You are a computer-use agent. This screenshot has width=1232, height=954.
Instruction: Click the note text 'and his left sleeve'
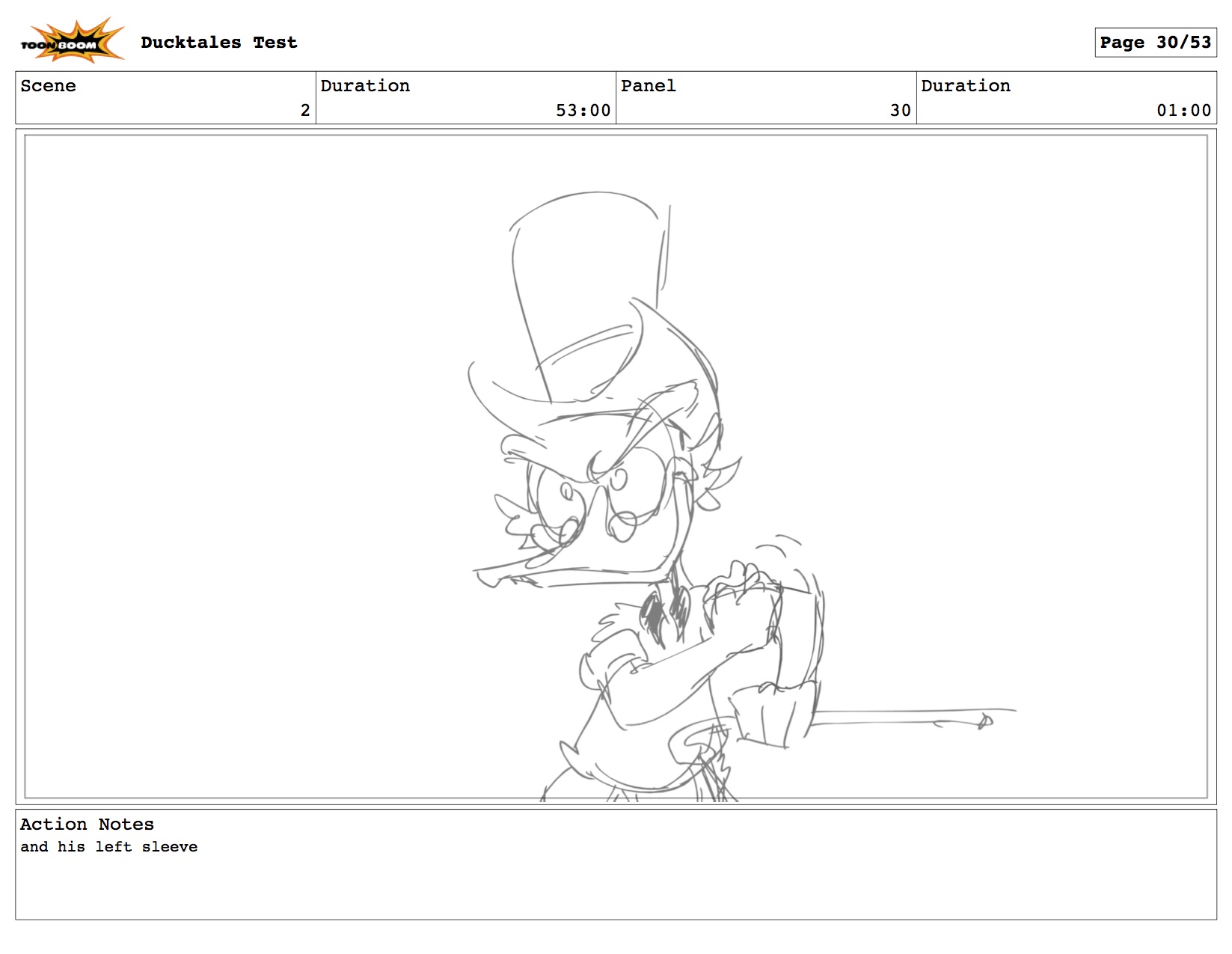tap(109, 847)
